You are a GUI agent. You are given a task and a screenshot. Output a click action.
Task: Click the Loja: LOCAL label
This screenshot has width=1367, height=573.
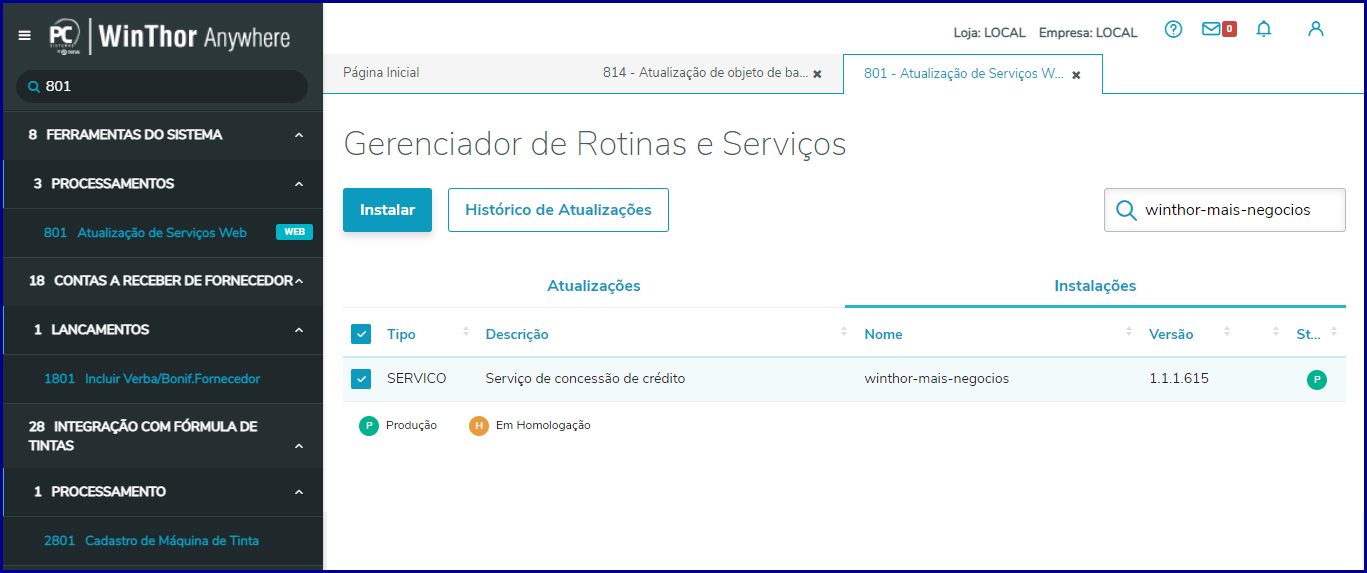coord(990,33)
